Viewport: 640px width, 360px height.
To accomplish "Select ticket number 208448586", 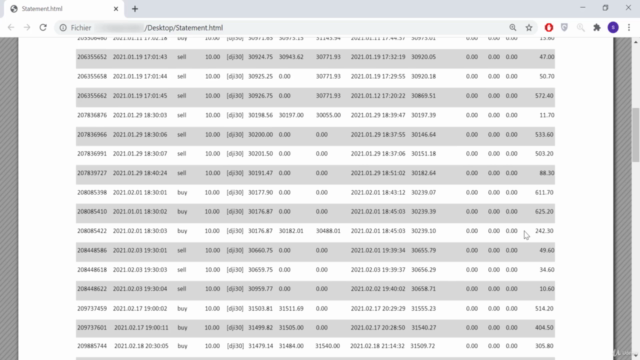I will click(92, 250).
